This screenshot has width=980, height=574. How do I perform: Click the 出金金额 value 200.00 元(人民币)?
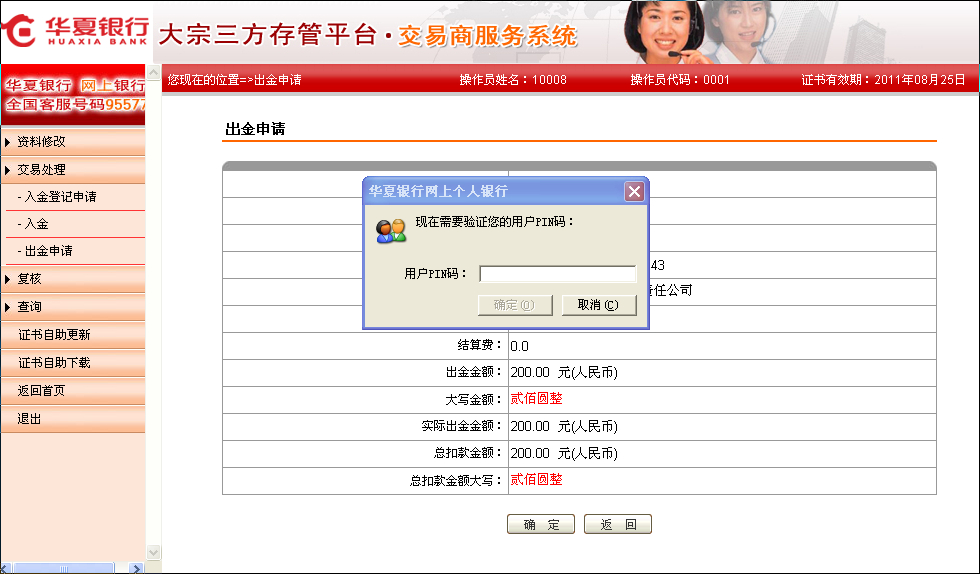coord(564,373)
